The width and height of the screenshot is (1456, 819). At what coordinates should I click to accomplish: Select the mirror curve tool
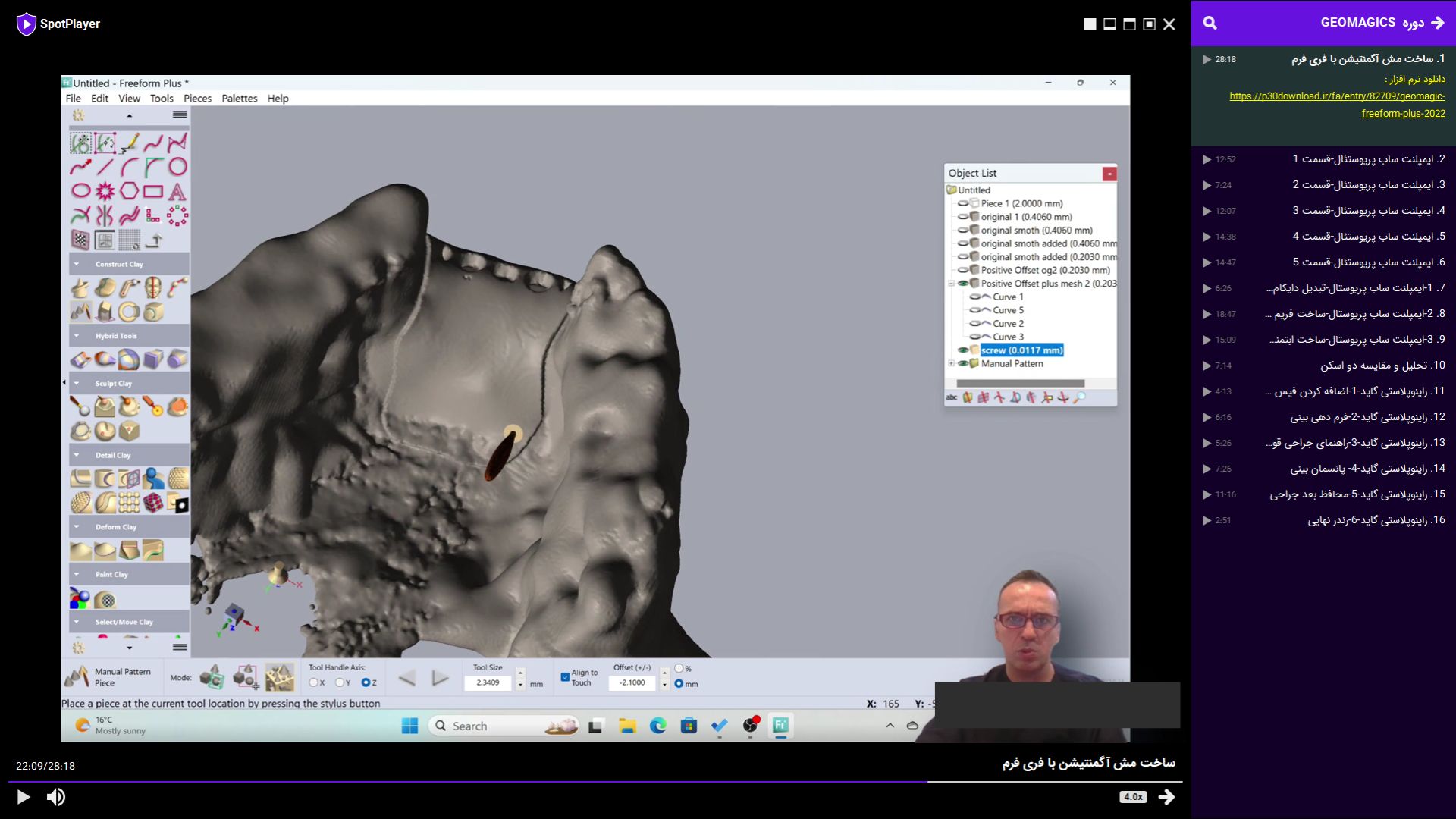coord(105,215)
